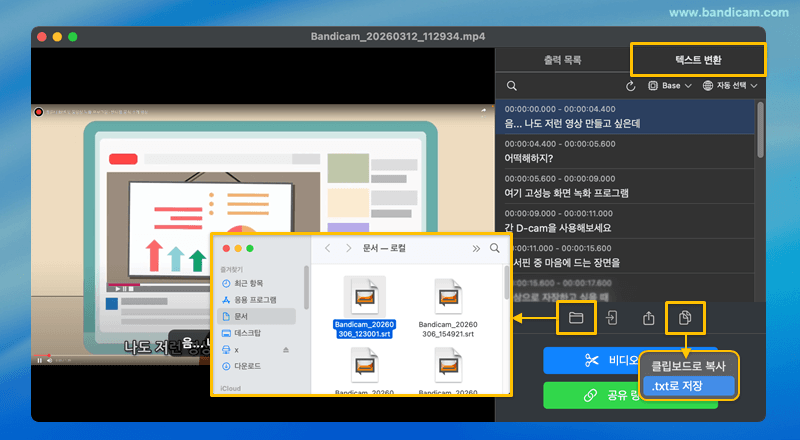Open 다운로드 in Finder sidebar
Viewport: 800px width, 440px height.
257,366
